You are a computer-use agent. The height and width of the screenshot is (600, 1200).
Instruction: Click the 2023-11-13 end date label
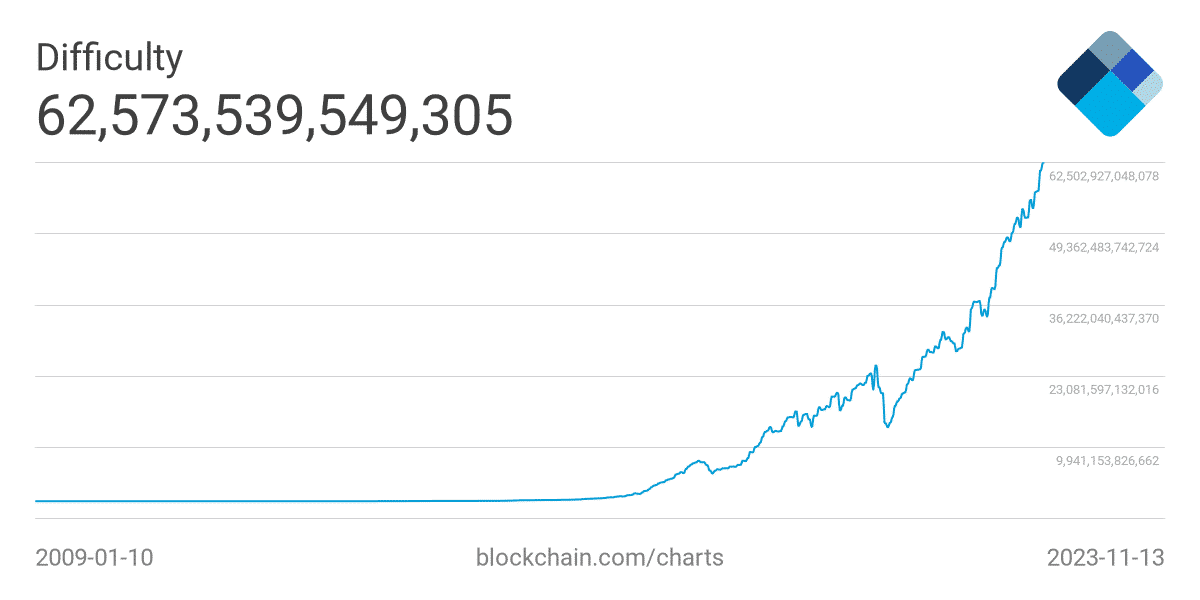1105,557
